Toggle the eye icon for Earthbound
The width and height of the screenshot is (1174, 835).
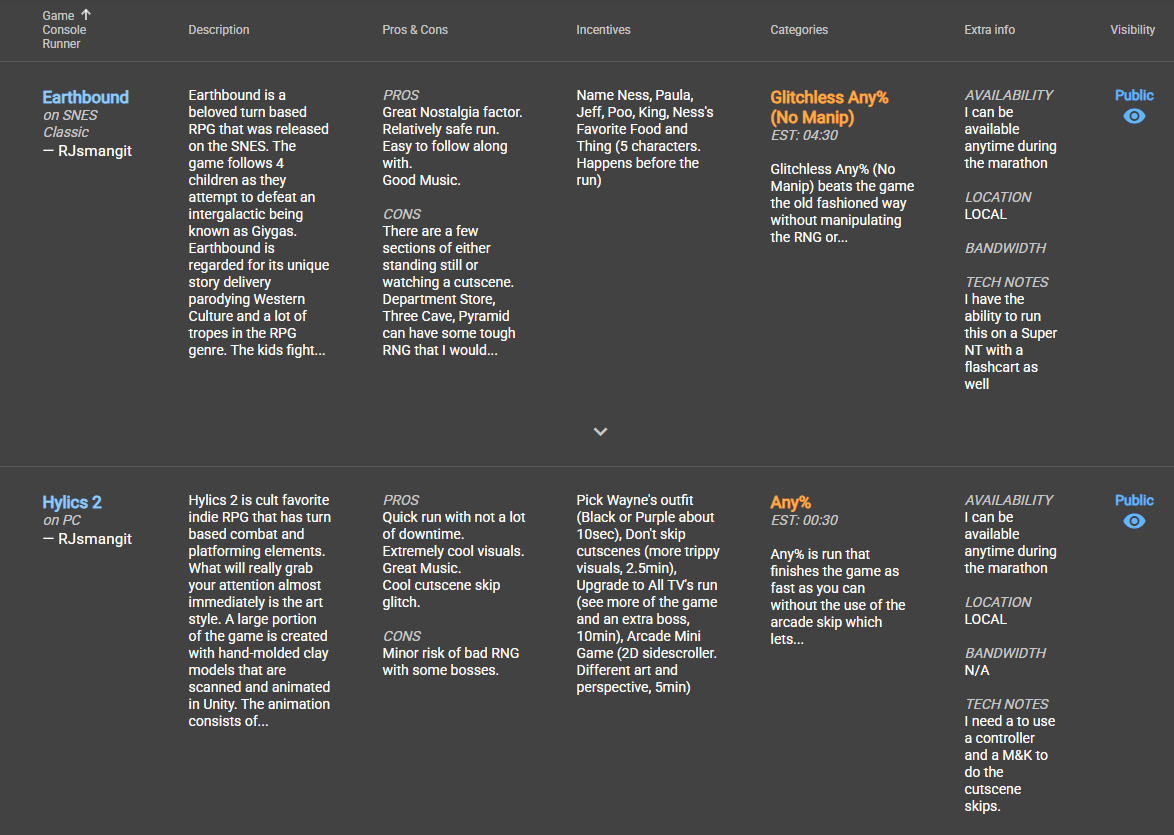coord(1134,116)
